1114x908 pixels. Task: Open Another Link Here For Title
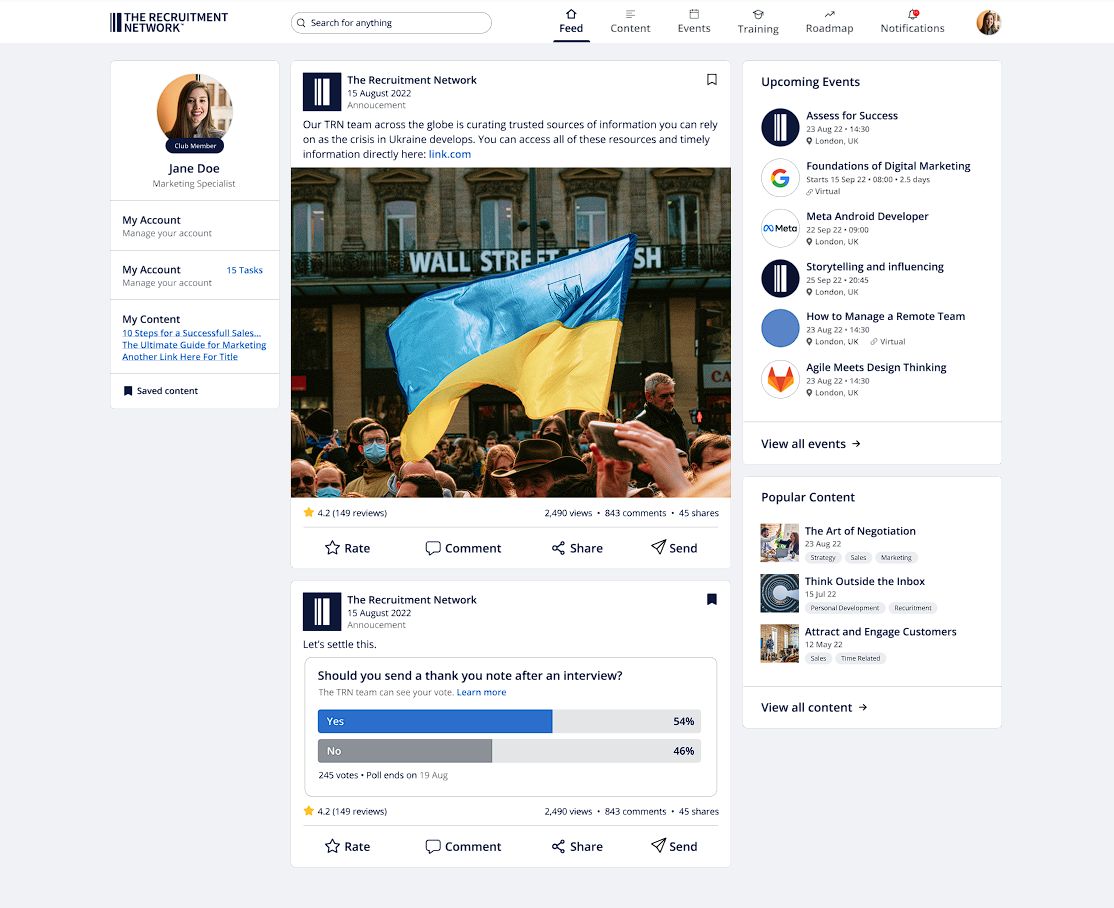(180, 357)
